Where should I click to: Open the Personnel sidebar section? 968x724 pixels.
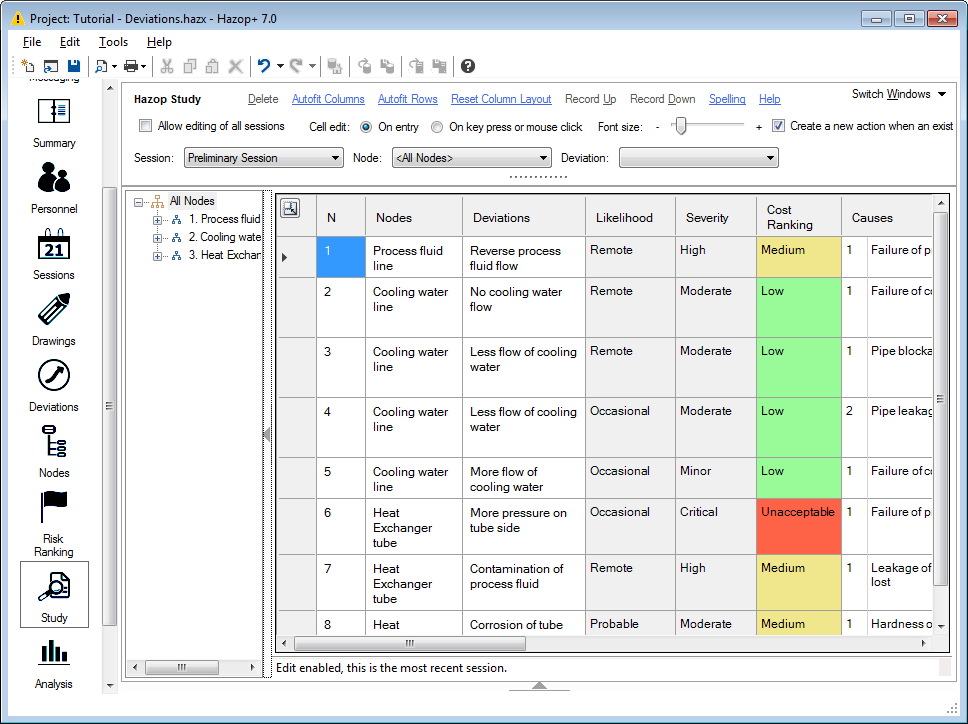pos(54,180)
